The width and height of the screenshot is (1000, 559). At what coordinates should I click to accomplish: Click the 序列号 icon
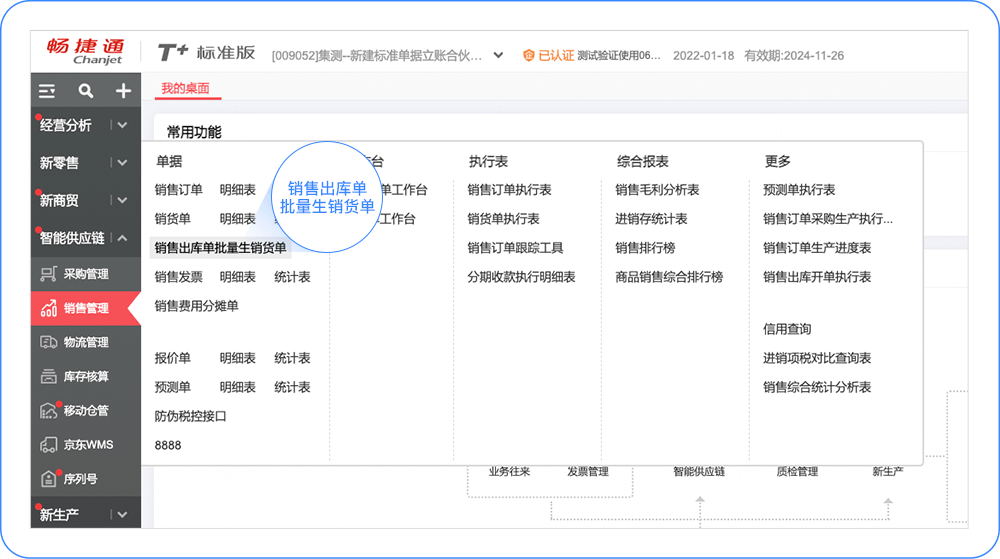(48, 479)
